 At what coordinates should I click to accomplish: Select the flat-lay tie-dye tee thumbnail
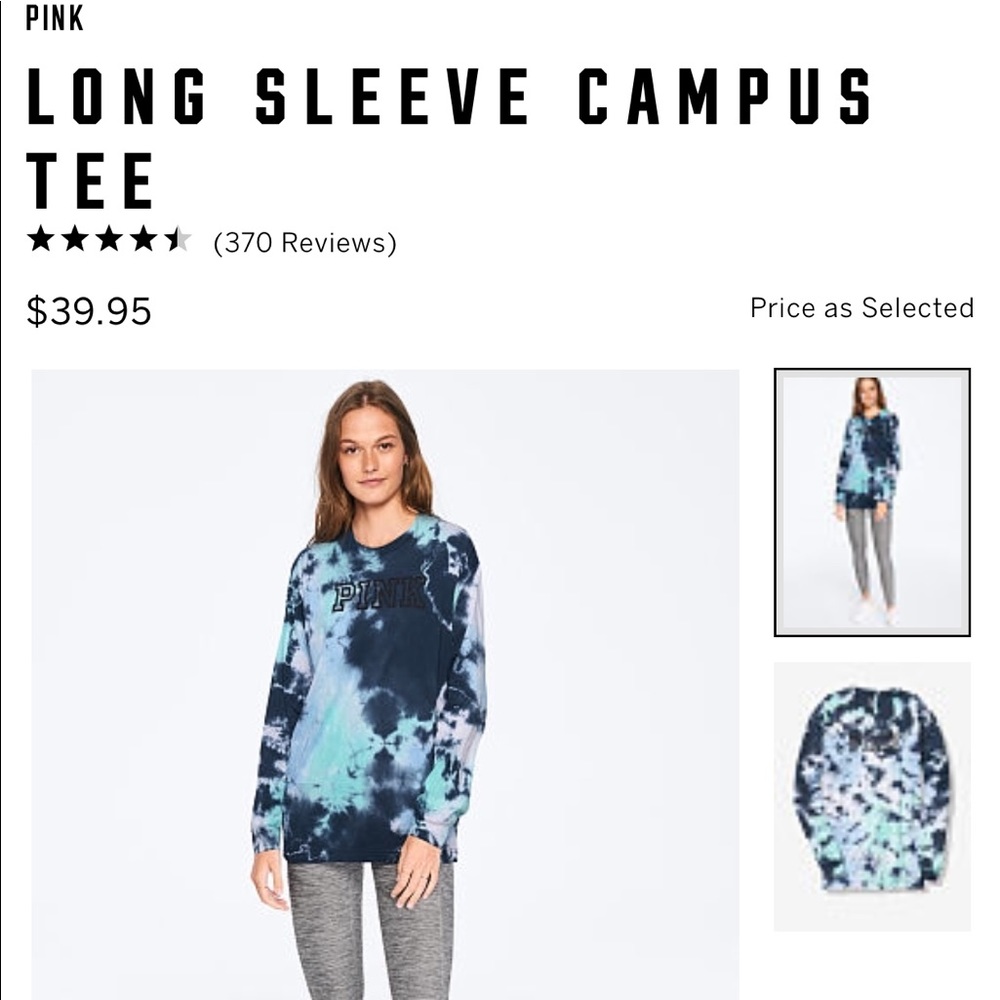(872, 797)
